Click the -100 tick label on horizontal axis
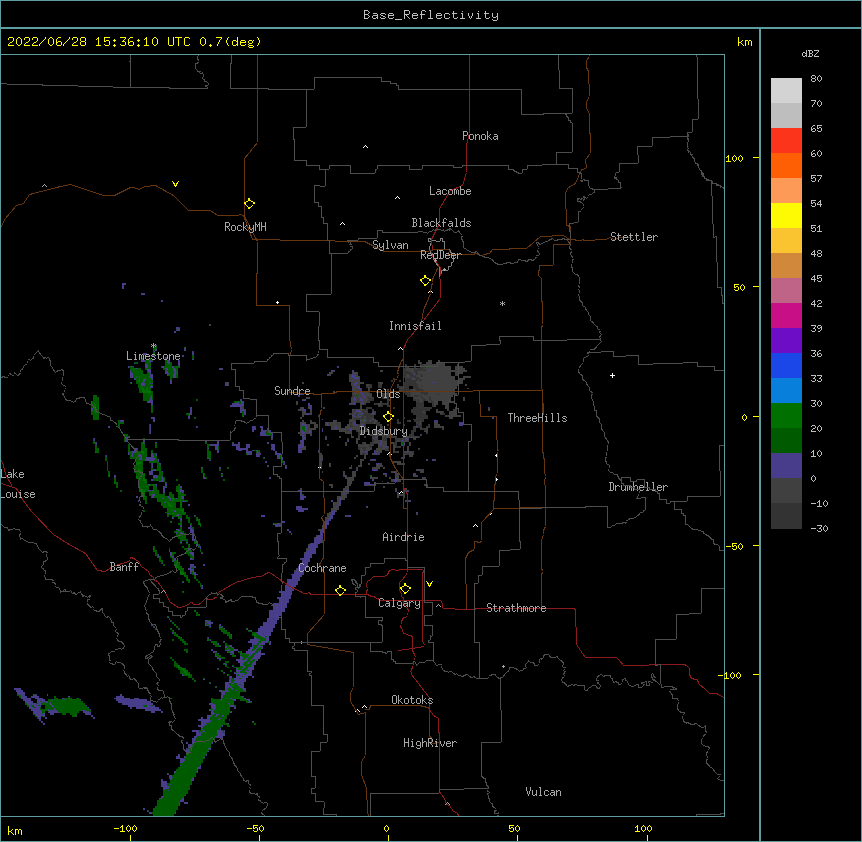 click(125, 828)
